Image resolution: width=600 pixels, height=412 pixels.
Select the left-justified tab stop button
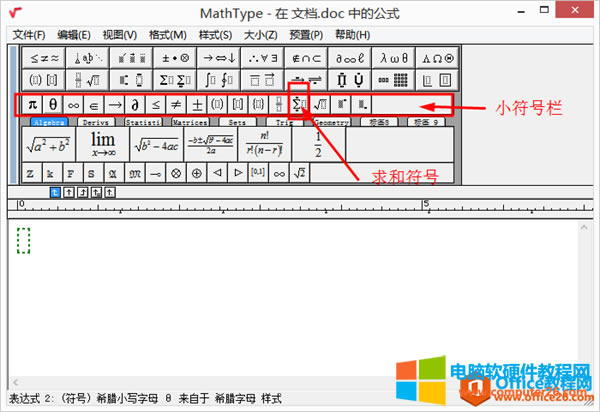pyautogui.click(x=55, y=192)
